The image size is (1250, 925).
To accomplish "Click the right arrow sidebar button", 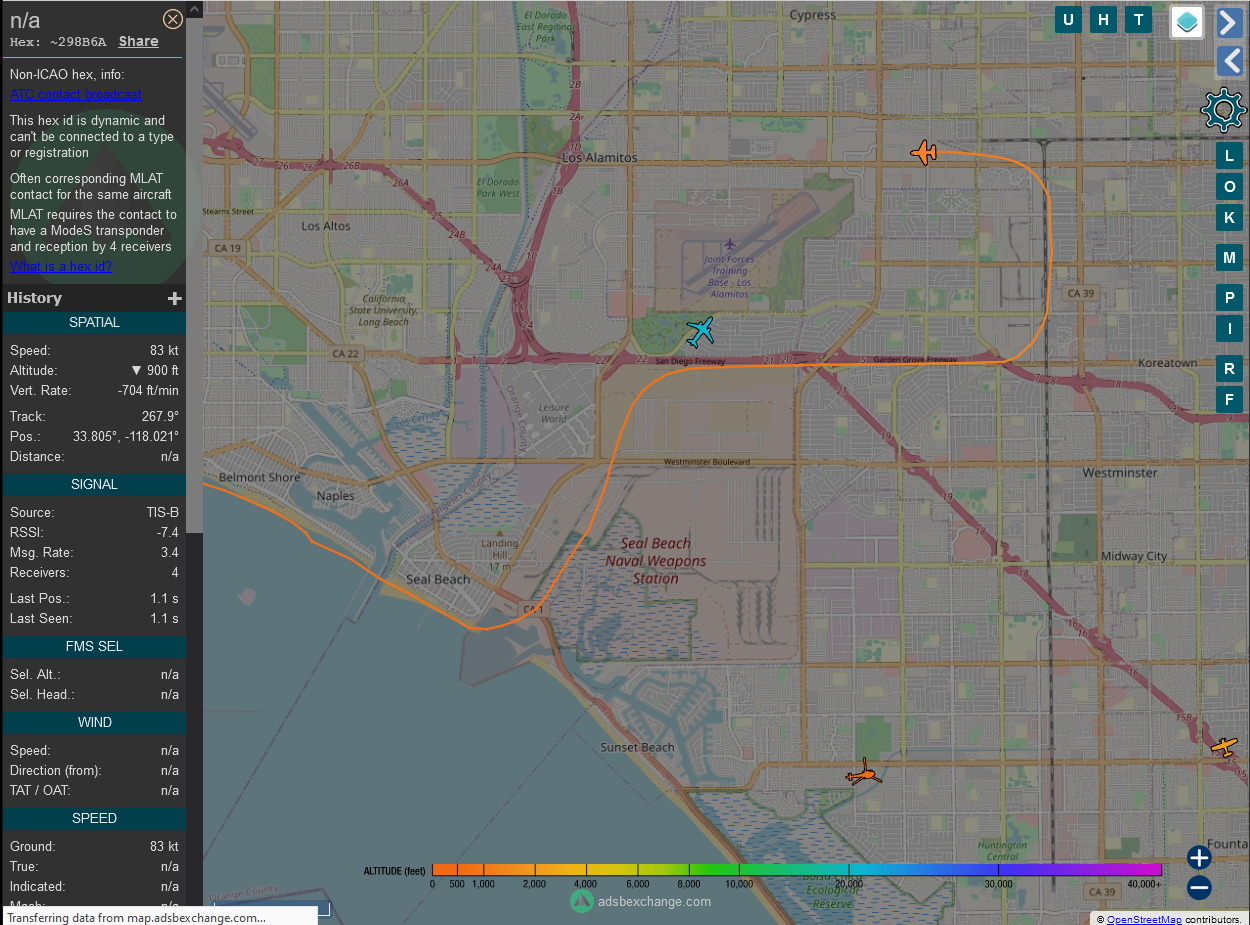I will point(1229,22).
